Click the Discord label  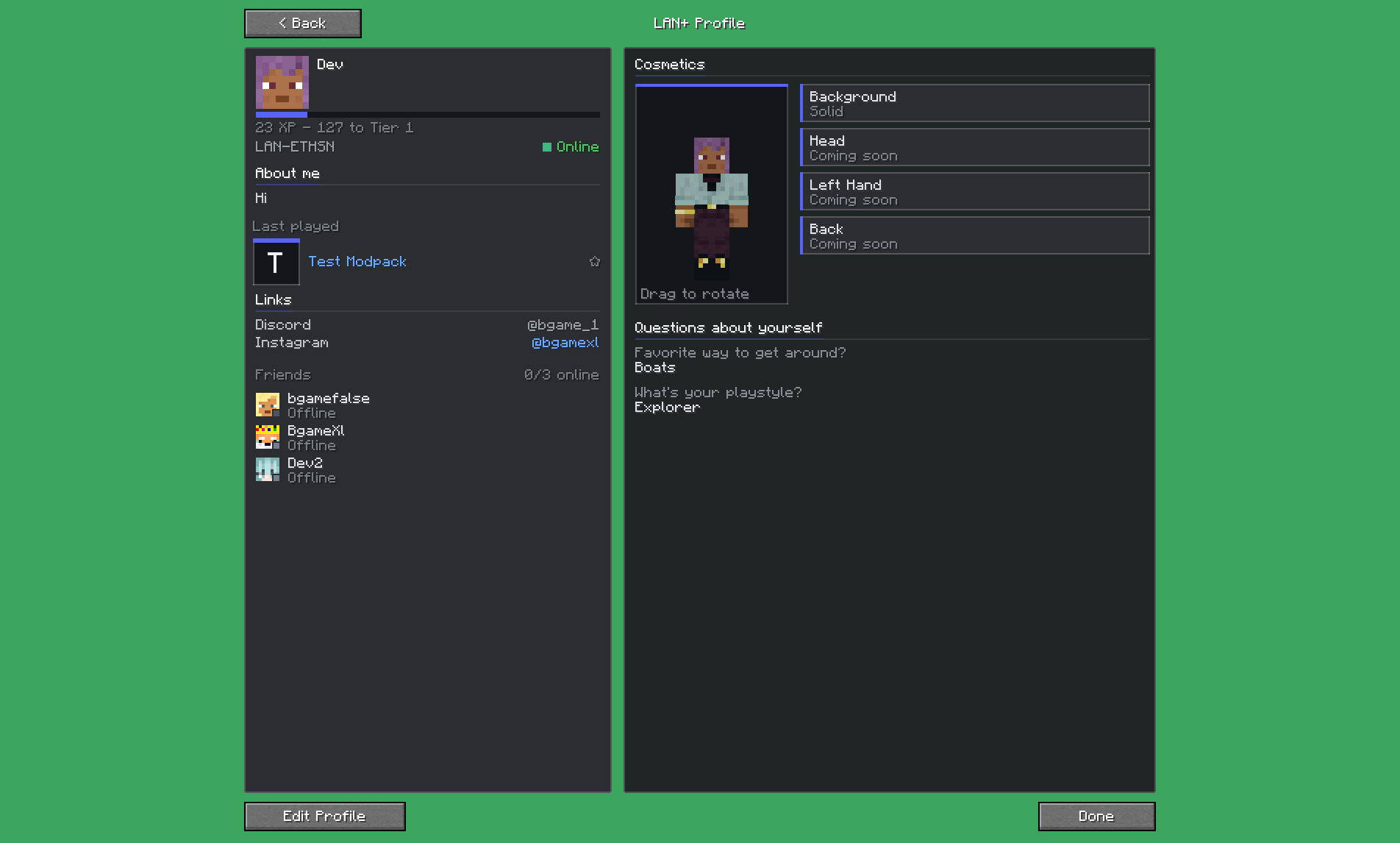pyautogui.click(x=283, y=325)
